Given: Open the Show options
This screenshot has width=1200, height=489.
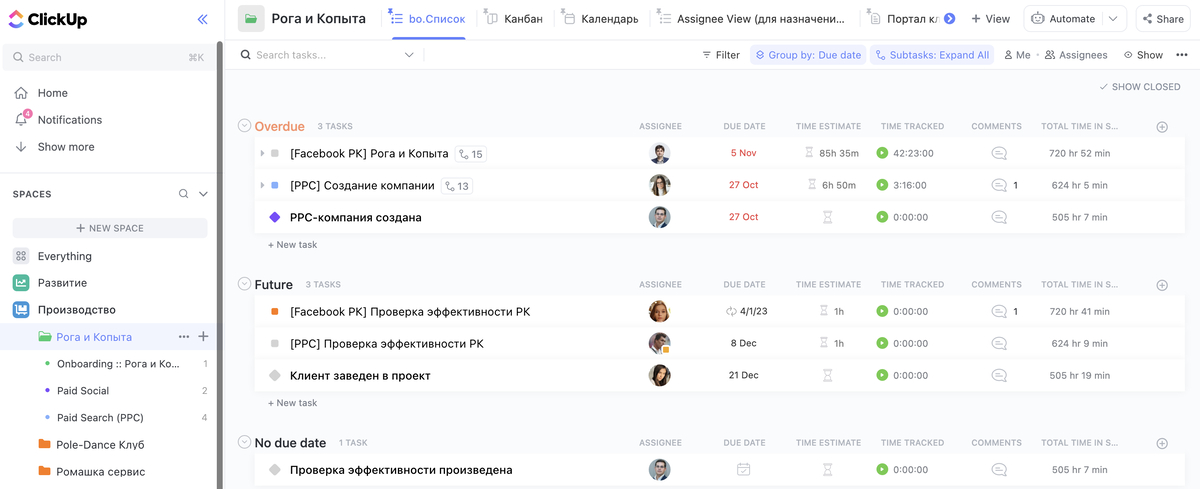Looking at the screenshot, I should click(x=1143, y=55).
